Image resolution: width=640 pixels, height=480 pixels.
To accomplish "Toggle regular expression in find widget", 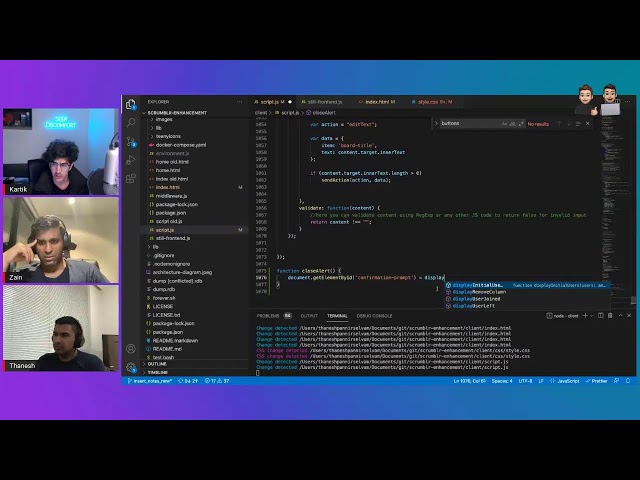I will coord(521,124).
